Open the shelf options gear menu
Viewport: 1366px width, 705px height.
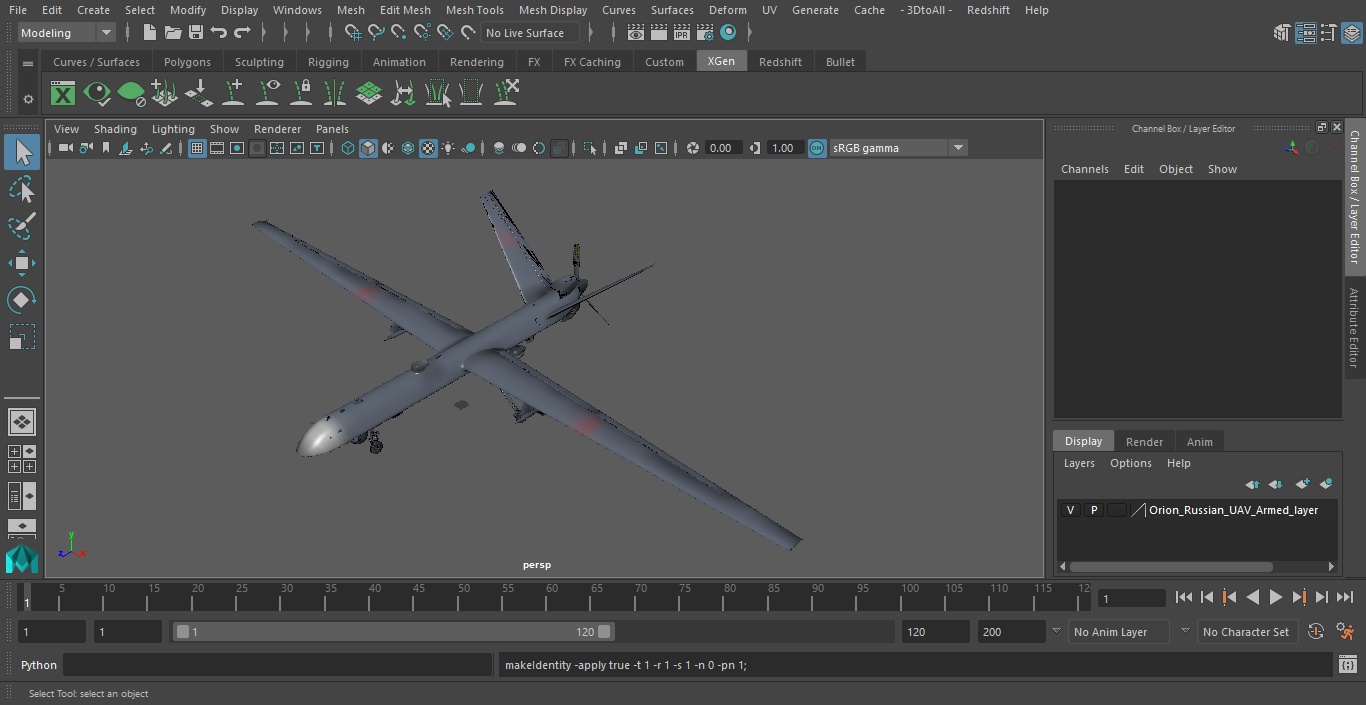(x=28, y=99)
